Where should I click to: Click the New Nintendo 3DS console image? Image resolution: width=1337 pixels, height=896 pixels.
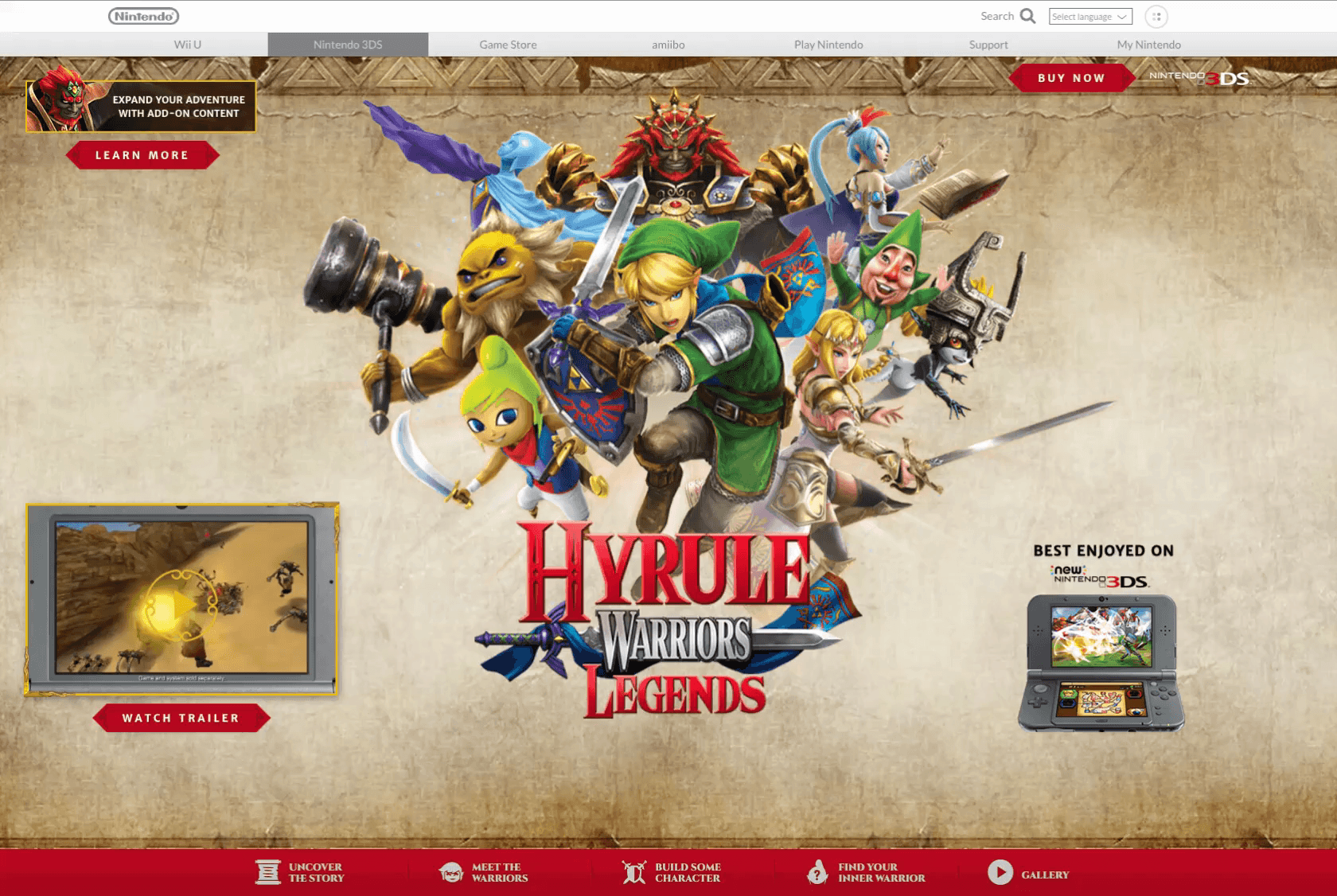point(1101,662)
